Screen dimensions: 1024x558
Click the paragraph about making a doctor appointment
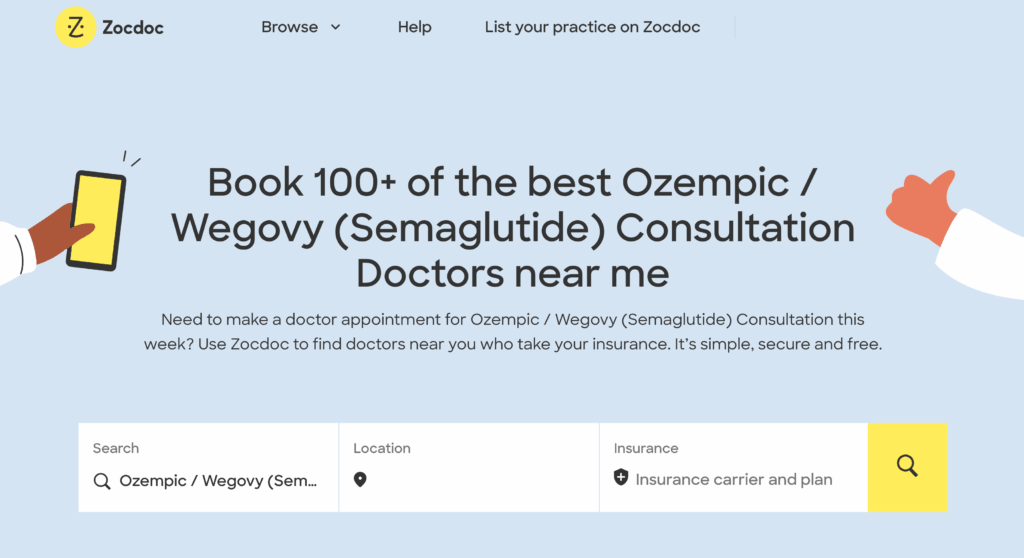pyautogui.click(x=513, y=332)
